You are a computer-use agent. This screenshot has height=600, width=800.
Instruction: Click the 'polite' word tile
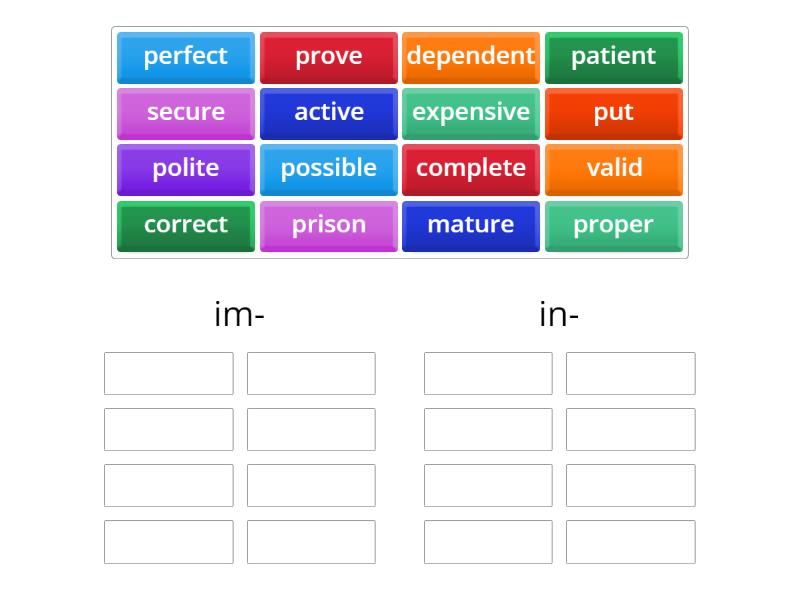tap(185, 169)
